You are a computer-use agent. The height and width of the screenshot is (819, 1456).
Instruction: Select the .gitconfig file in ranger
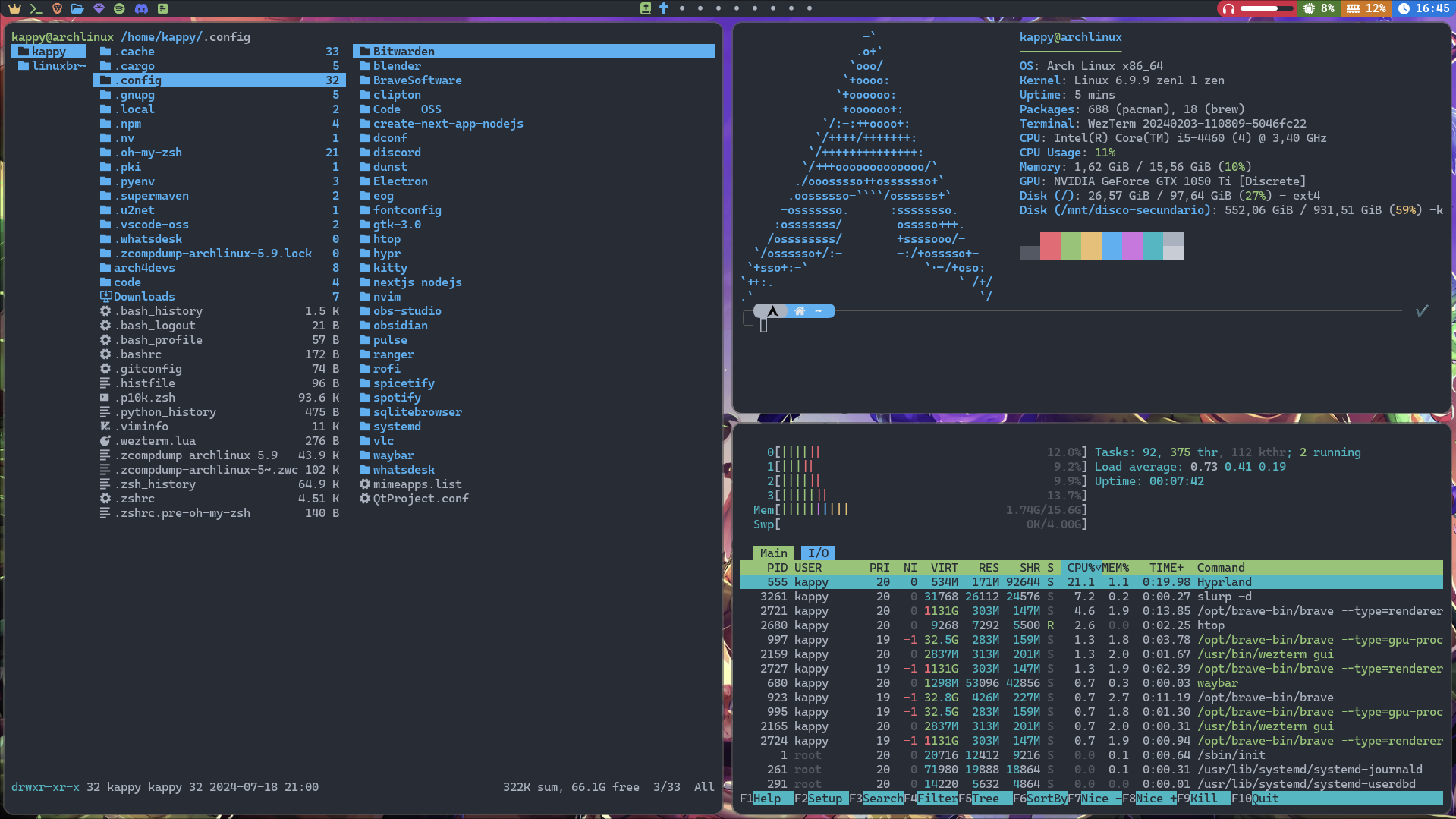click(219, 369)
